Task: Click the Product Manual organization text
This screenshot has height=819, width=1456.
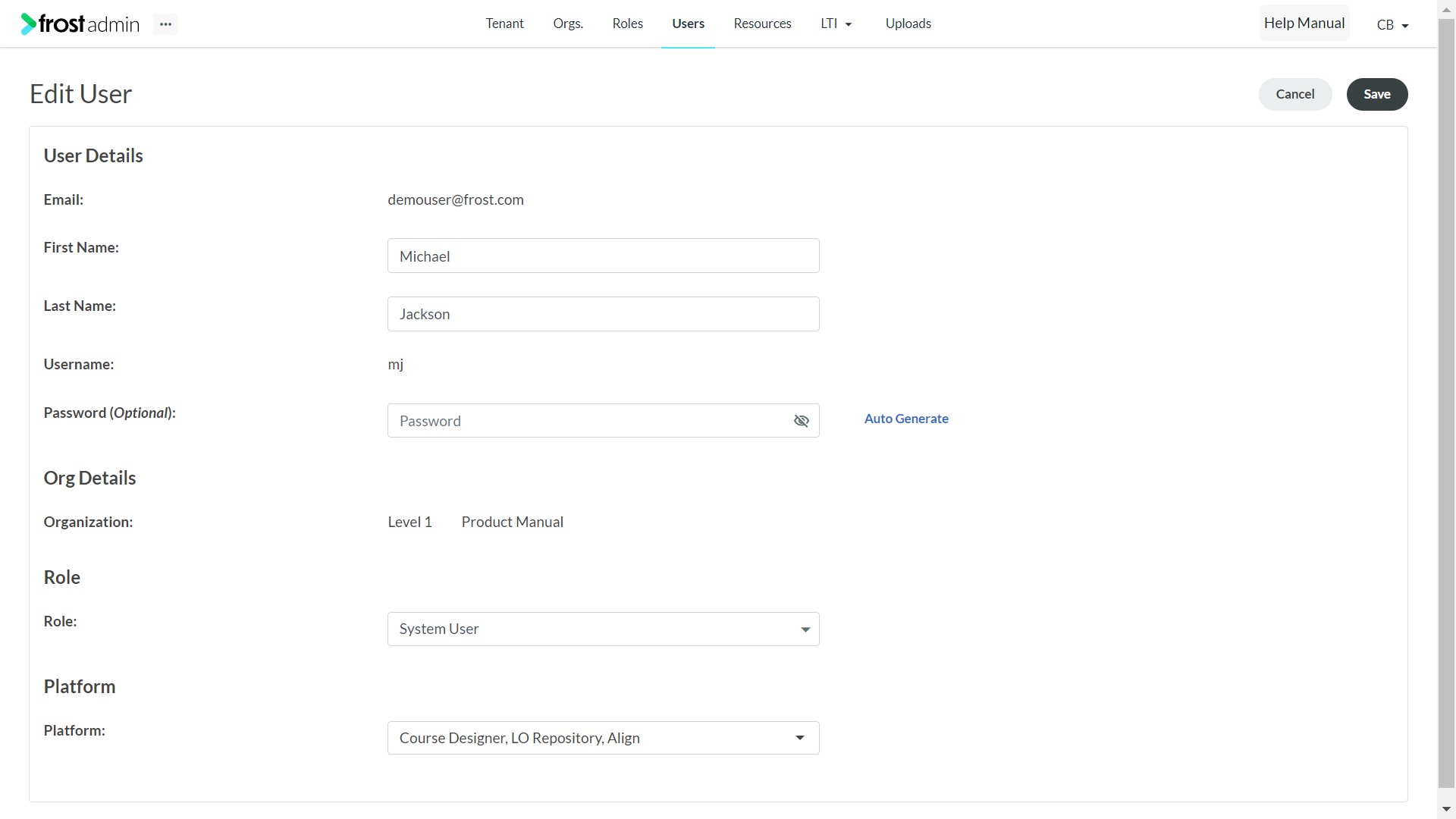Action: click(x=512, y=522)
